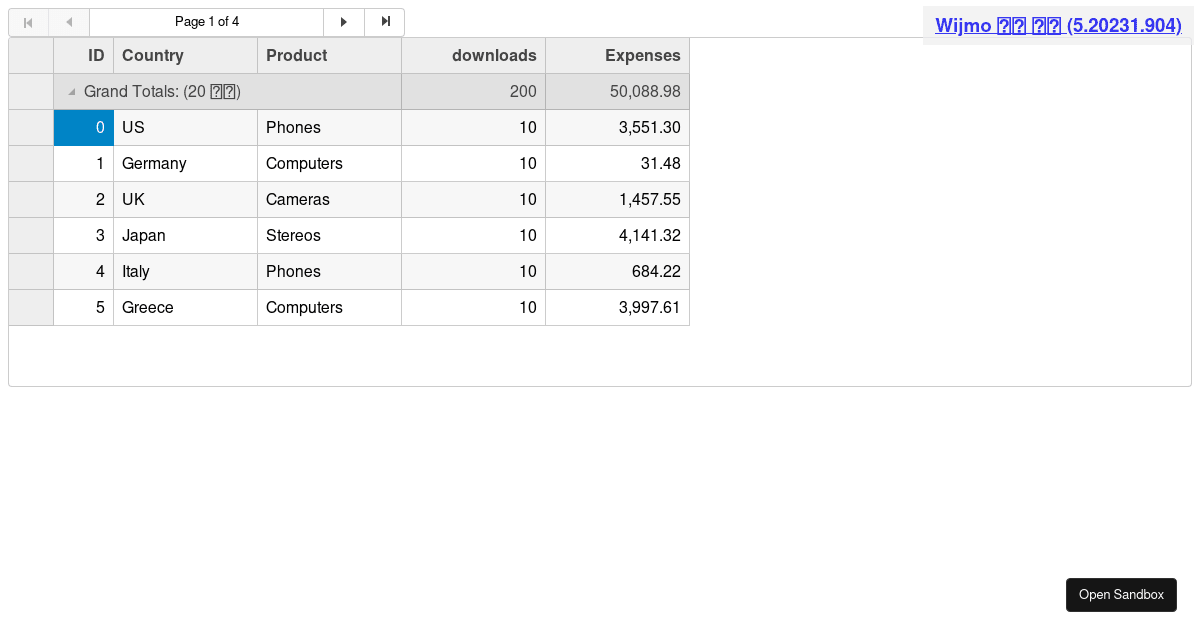Sort by the Country column header
This screenshot has width=1200, height=630.
coord(185,56)
